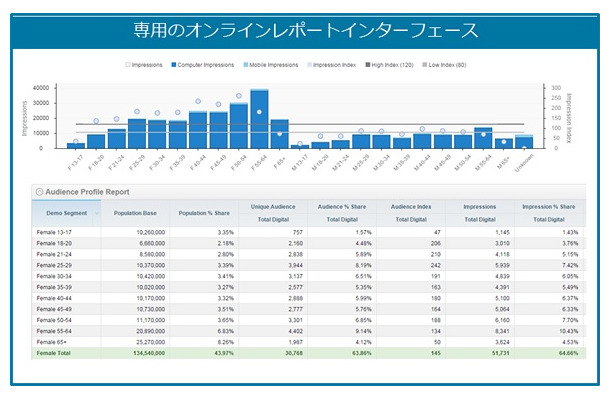The image size is (610, 400).
Task: Click the Audience Index column header
Action: 411,207
